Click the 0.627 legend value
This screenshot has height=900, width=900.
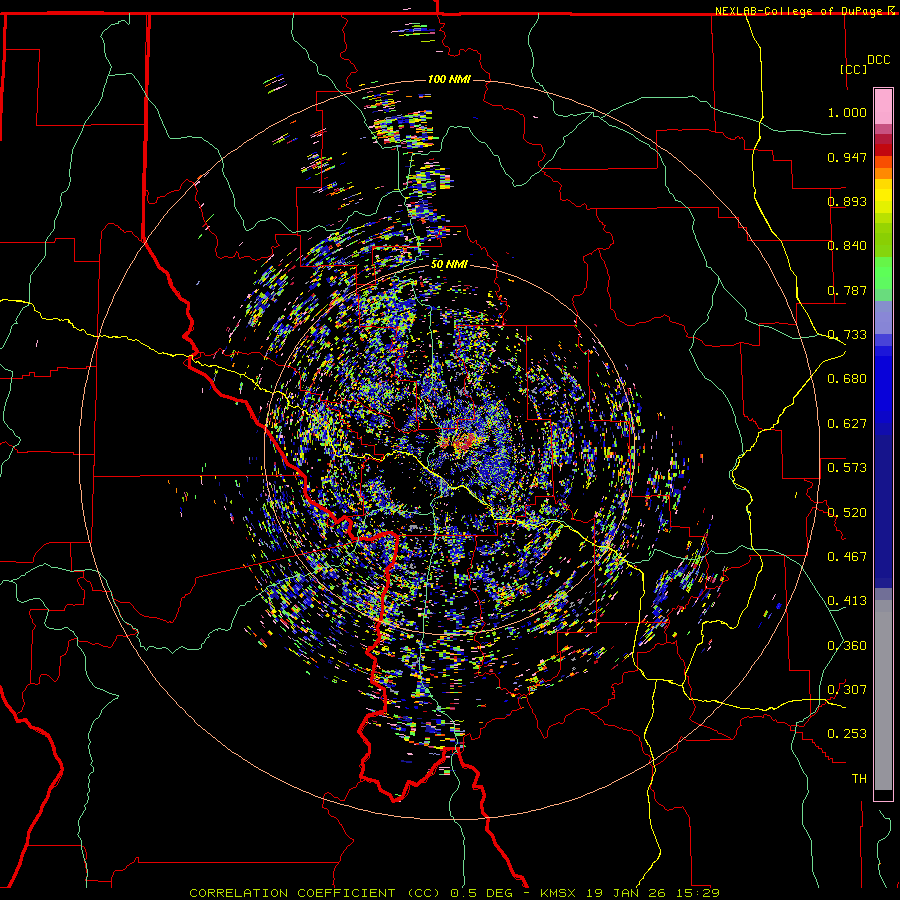(847, 424)
